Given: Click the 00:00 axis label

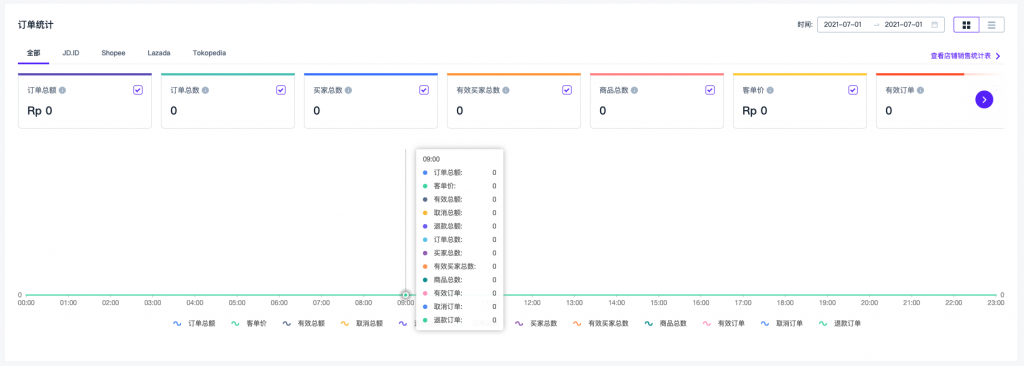Looking at the screenshot, I should 26,303.
